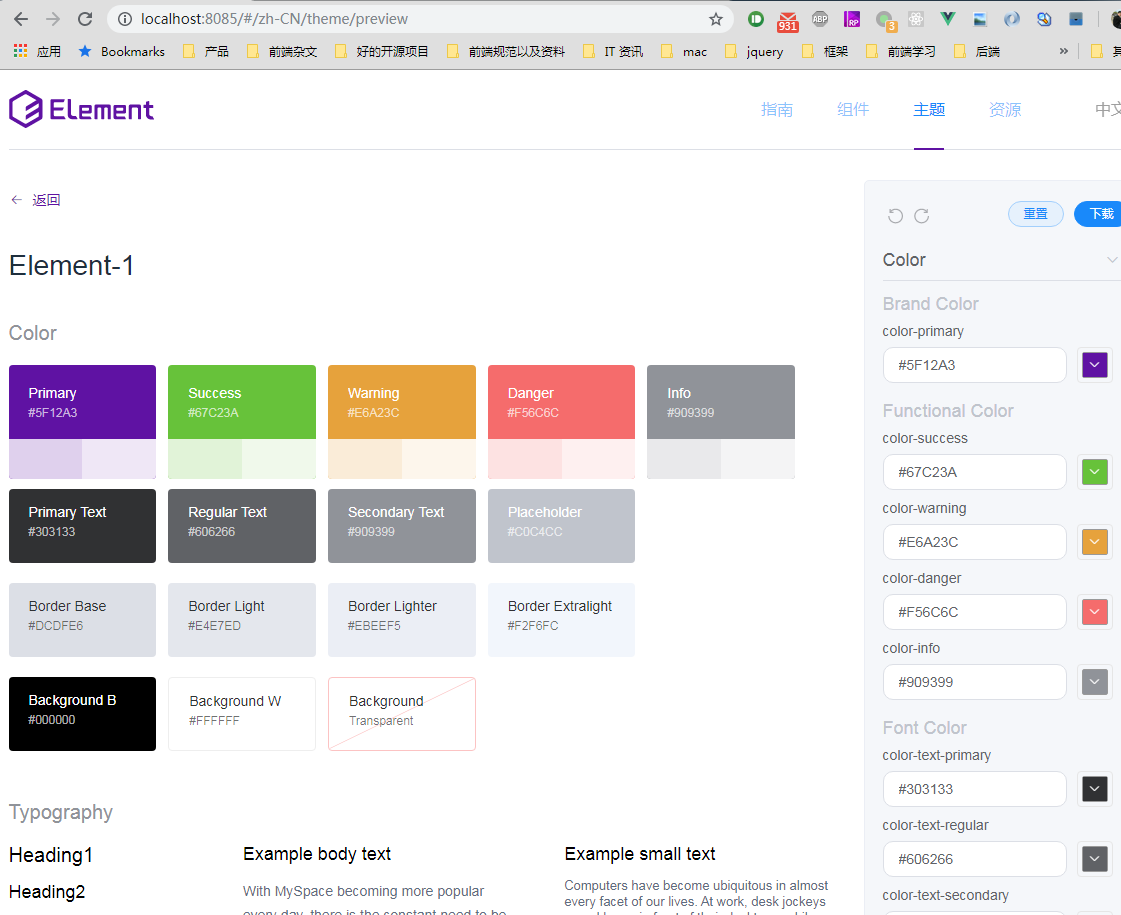This screenshot has width=1121, height=915.
Task: Click the Danger #F56C6C color swatch
Action: (x=561, y=402)
